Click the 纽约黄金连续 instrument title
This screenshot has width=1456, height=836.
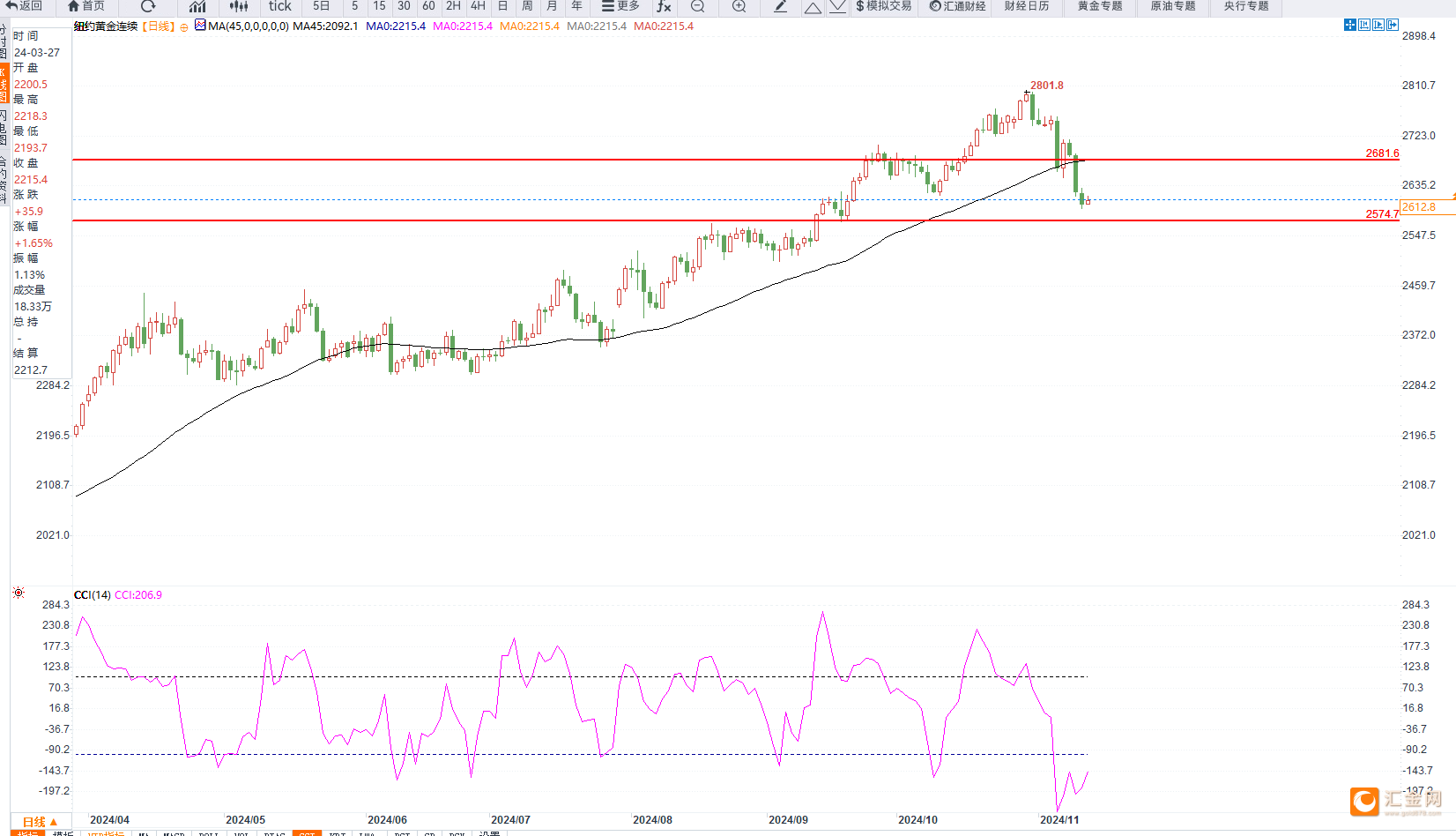click(106, 26)
